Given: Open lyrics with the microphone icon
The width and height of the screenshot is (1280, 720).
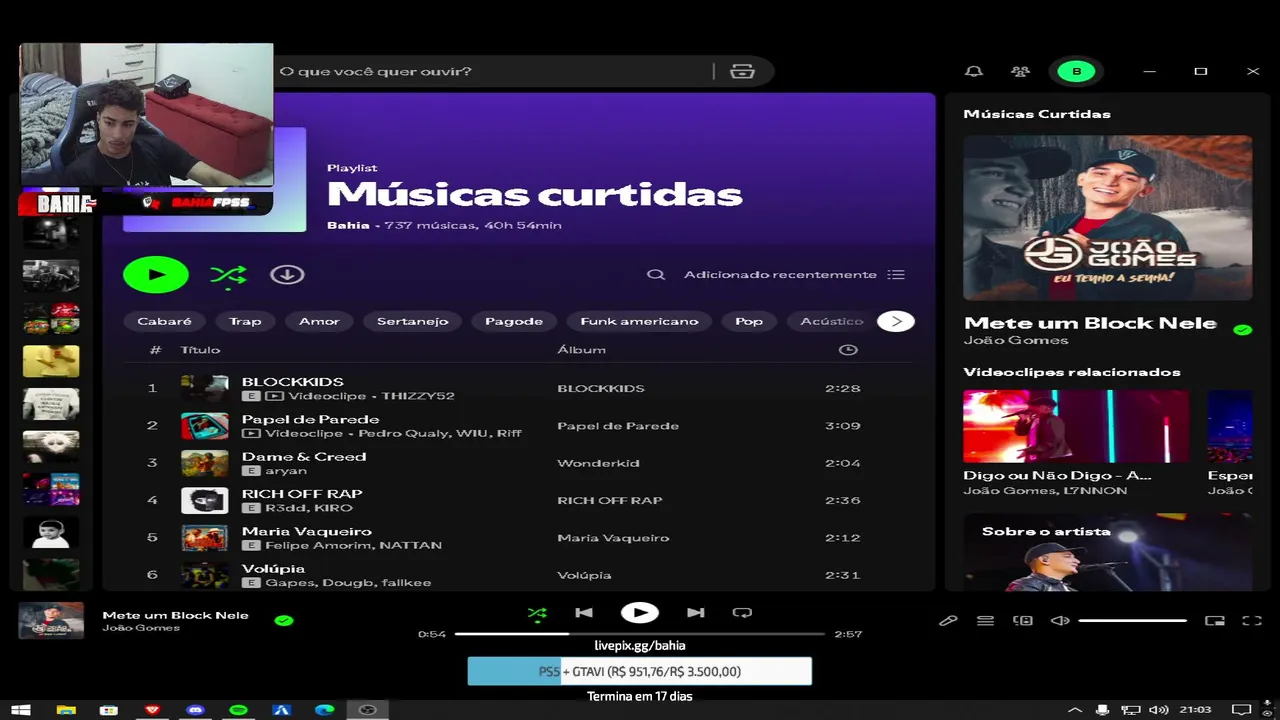Looking at the screenshot, I should tap(948, 621).
